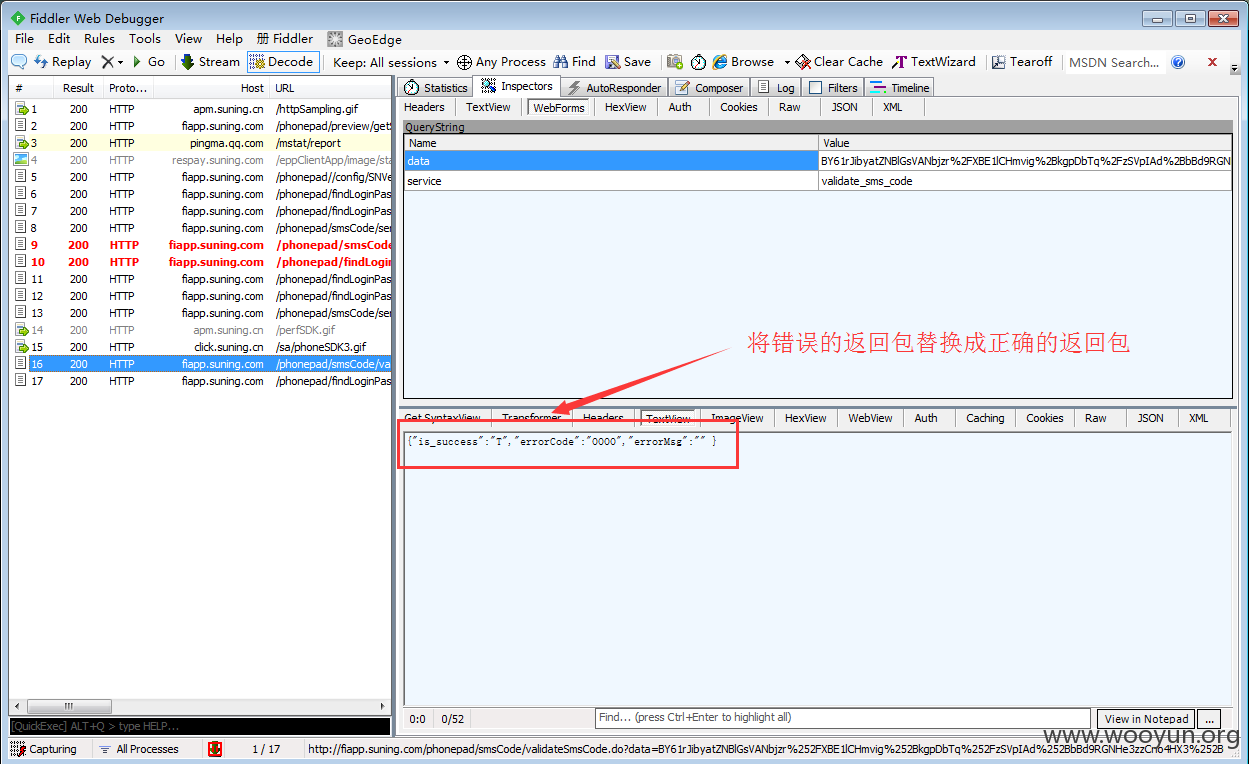Image resolution: width=1249 pixels, height=764 pixels.
Task: Click the comment speech bubble toolbar icon
Action: pos(19,62)
